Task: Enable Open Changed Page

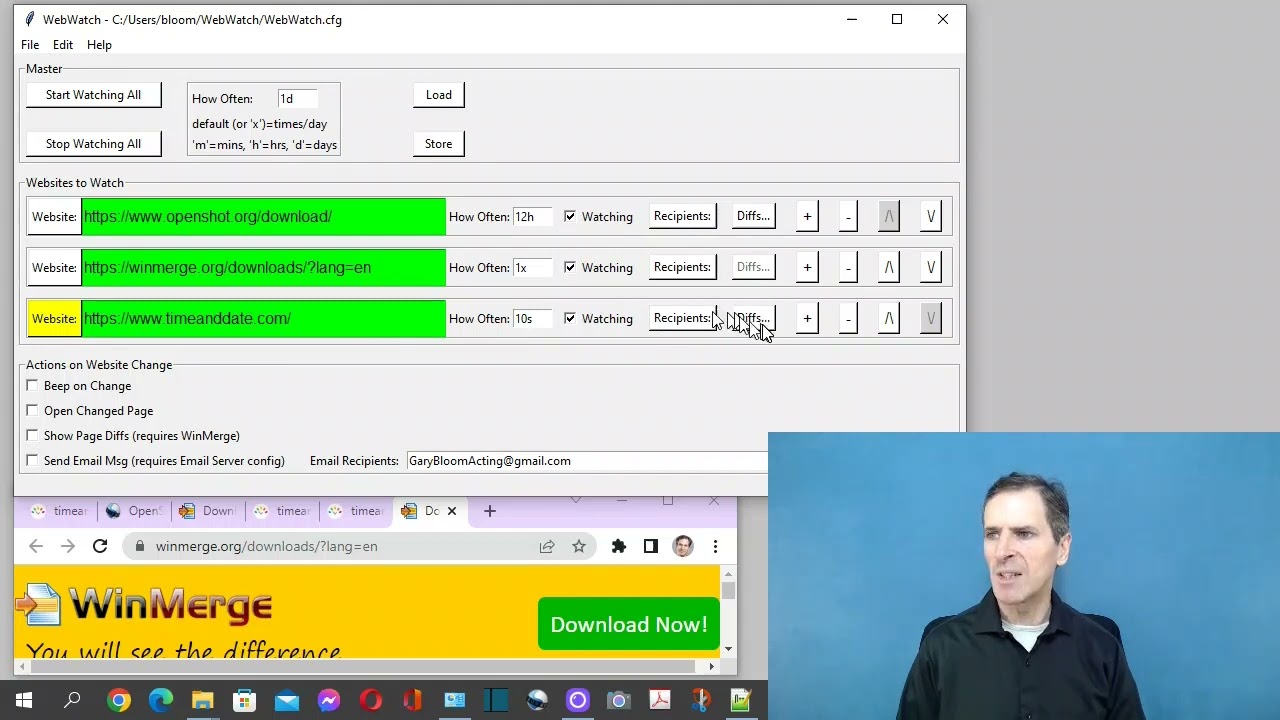Action: [33, 411]
